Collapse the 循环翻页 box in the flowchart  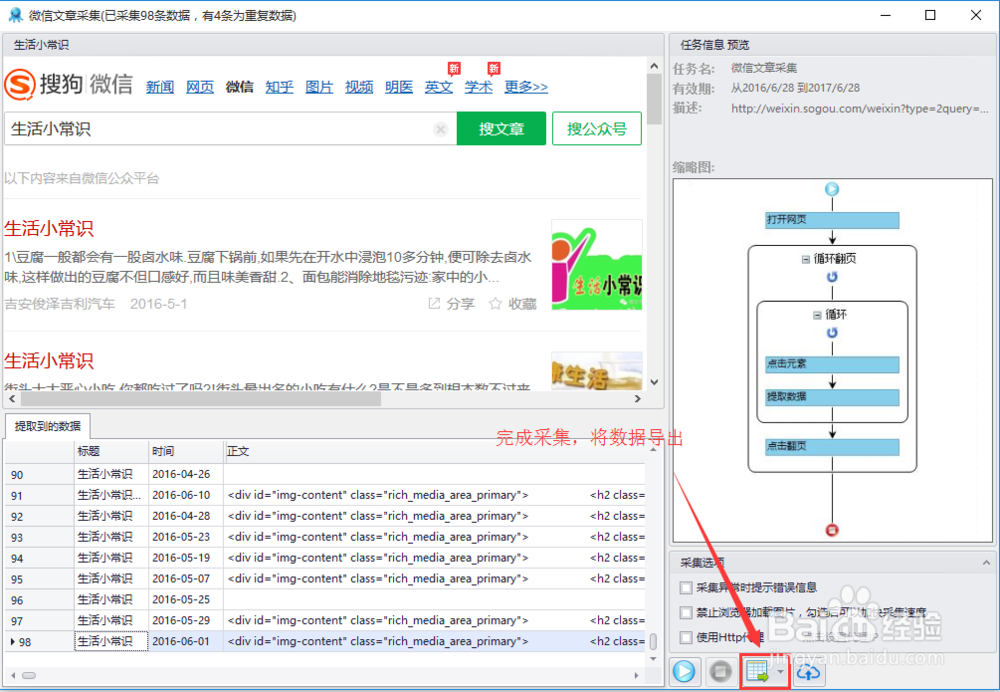(x=805, y=259)
